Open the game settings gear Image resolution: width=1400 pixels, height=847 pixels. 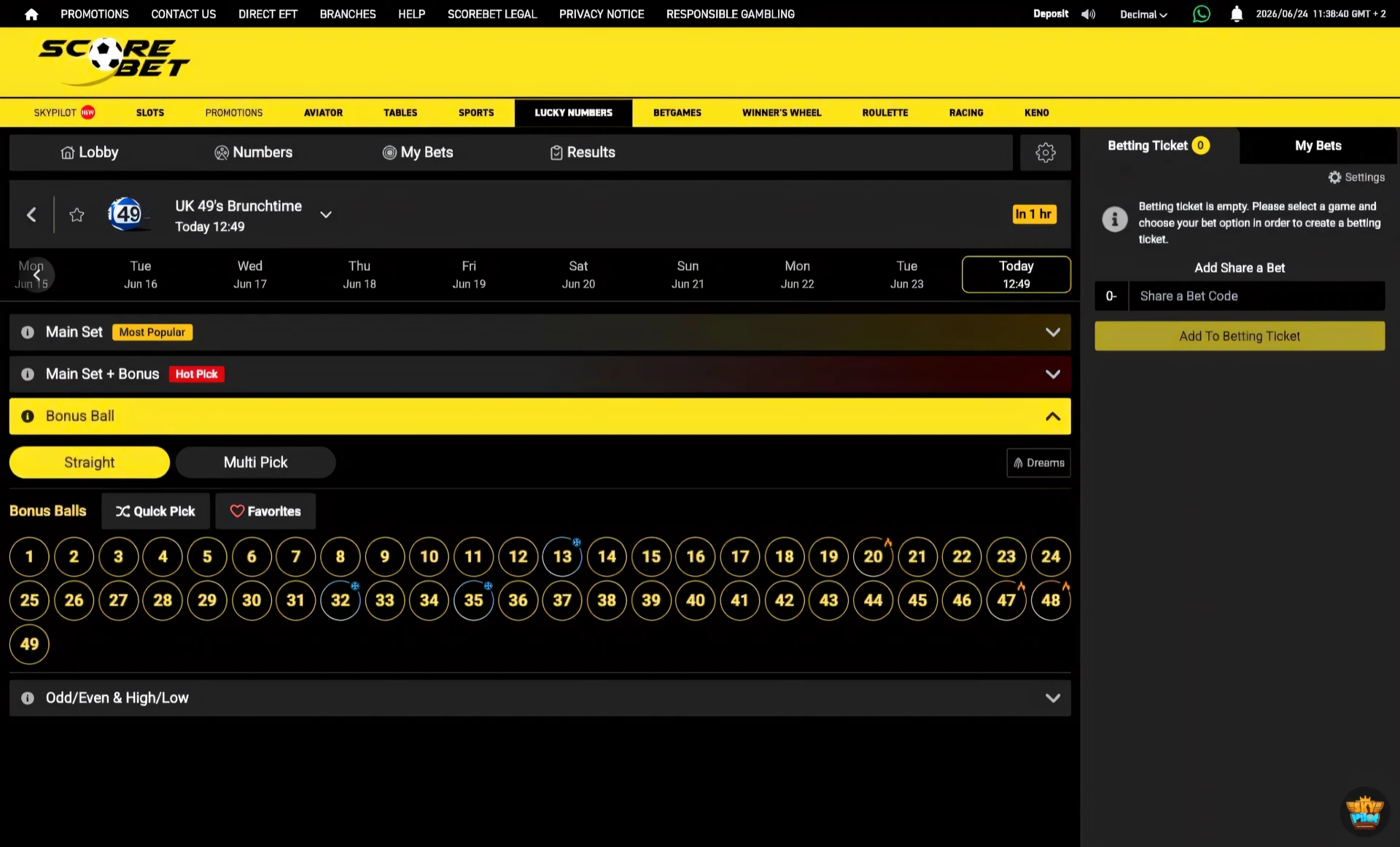1046,152
